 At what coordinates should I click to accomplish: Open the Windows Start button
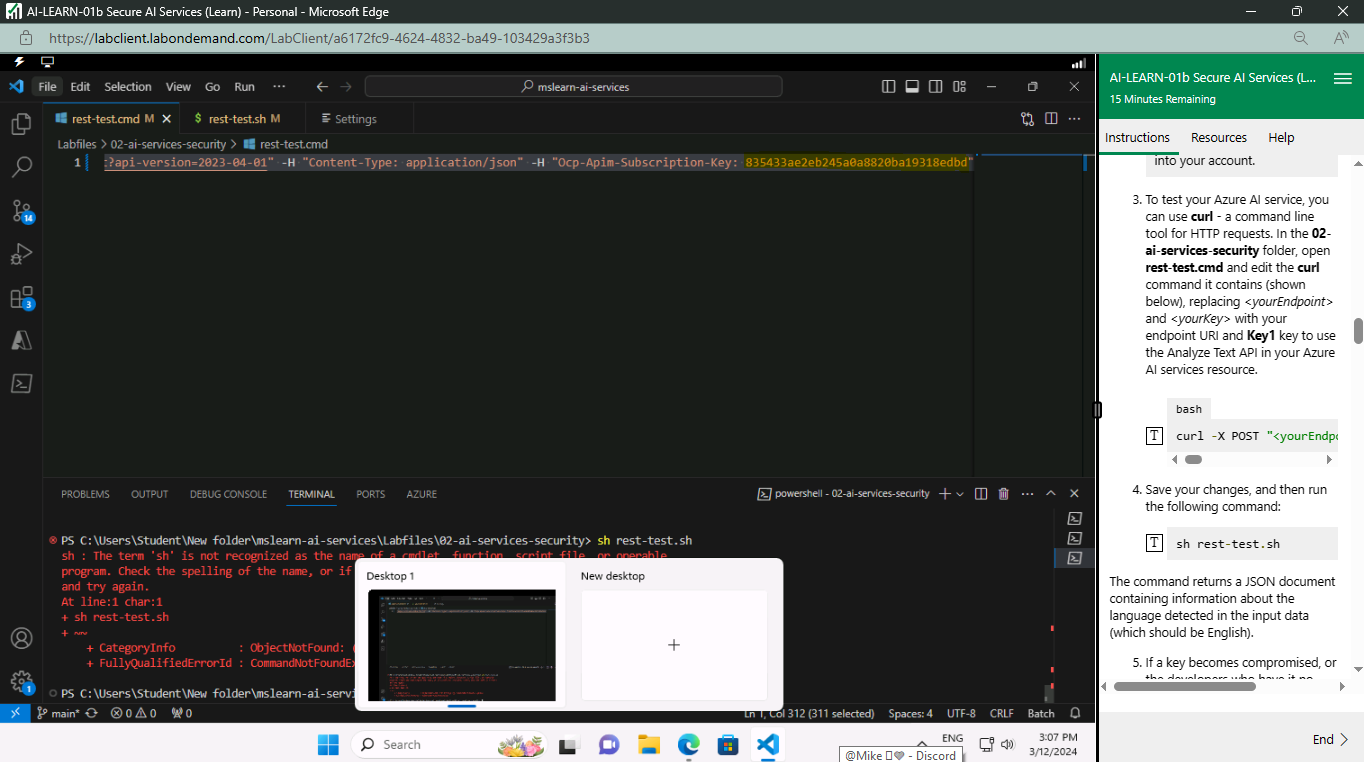click(x=328, y=744)
